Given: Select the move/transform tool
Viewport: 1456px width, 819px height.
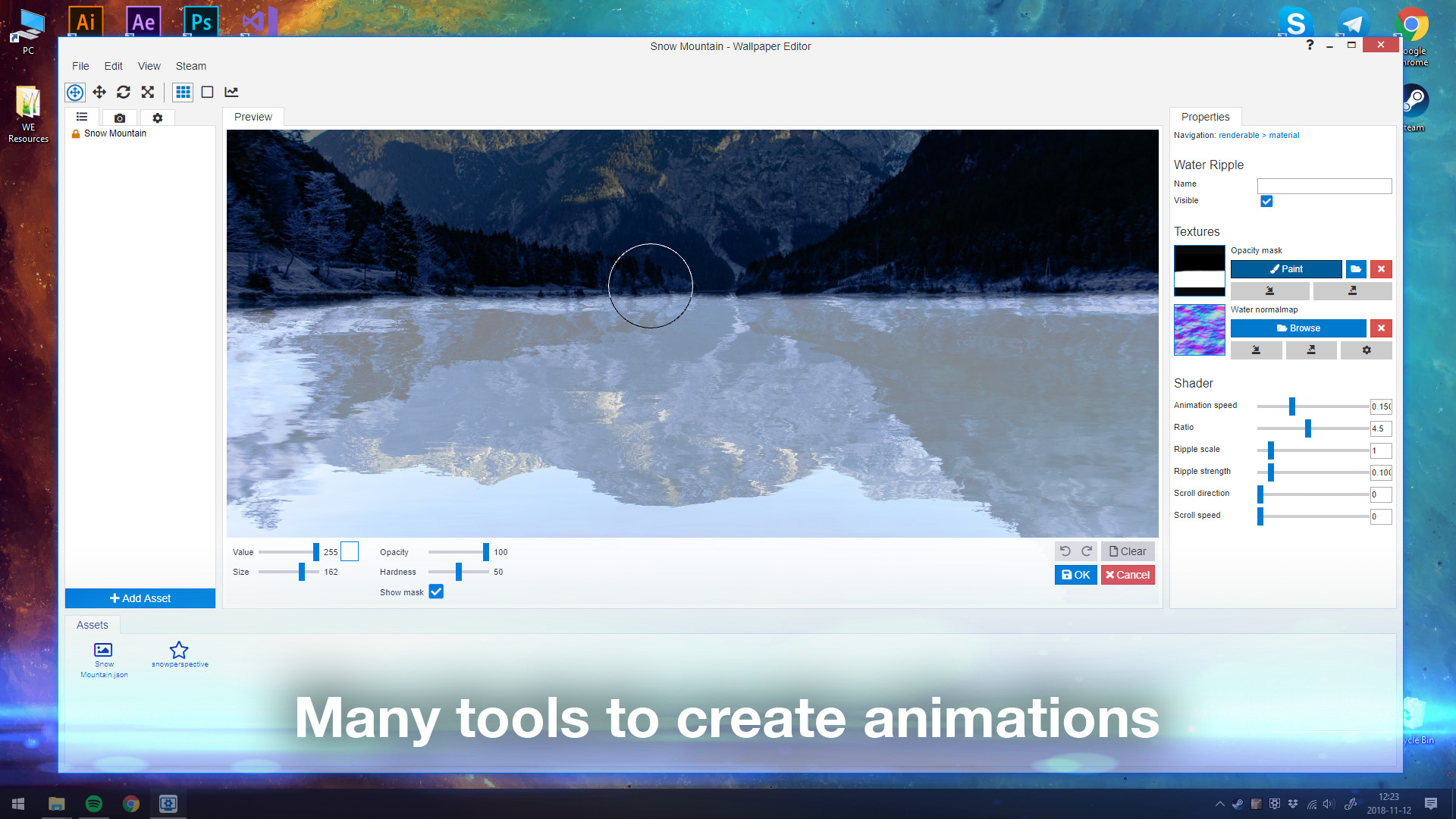Looking at the screenshot, I should pyautogui.click(x=99, y=92).
